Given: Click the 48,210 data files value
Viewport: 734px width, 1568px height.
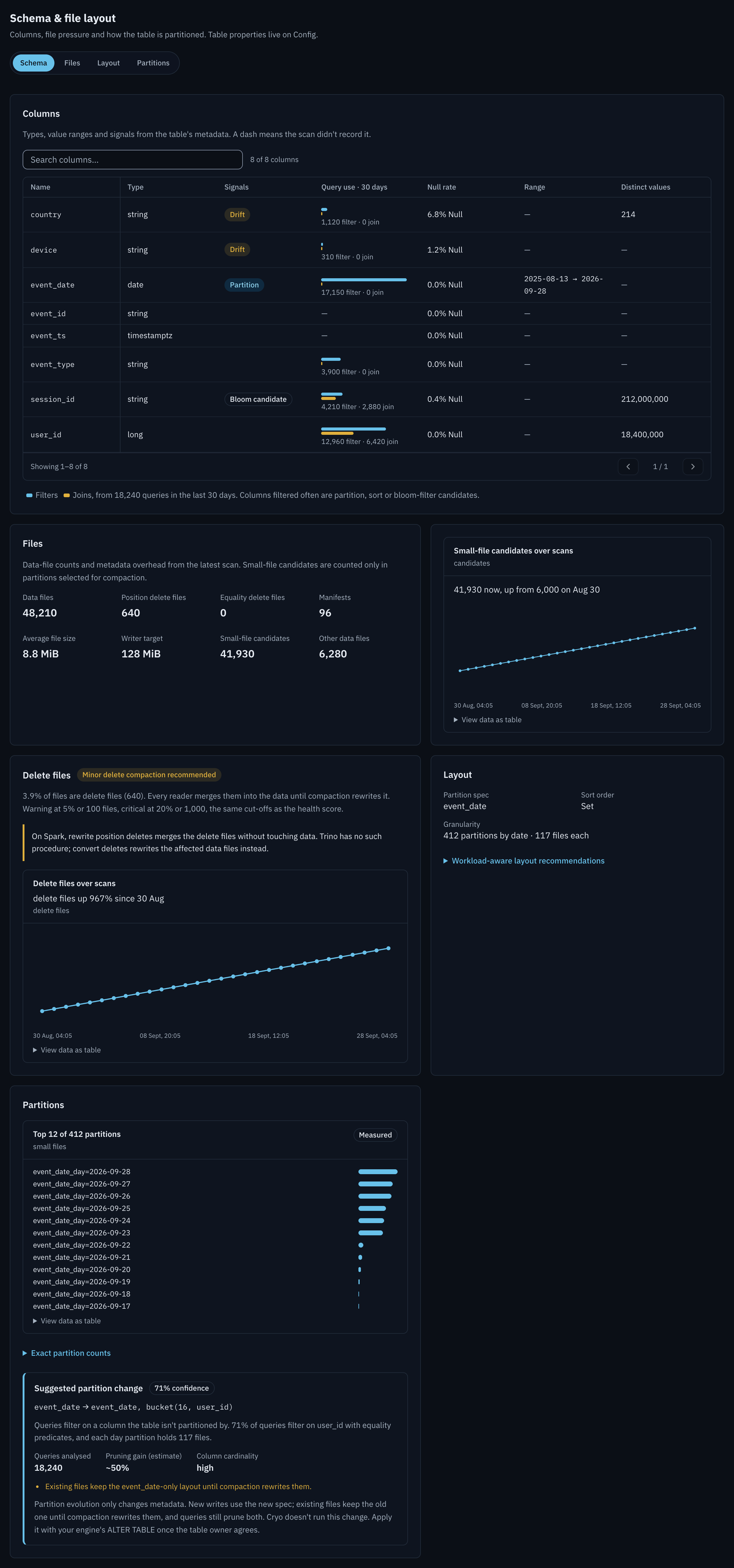Looking at the screenshot, I should pos(39,613).
